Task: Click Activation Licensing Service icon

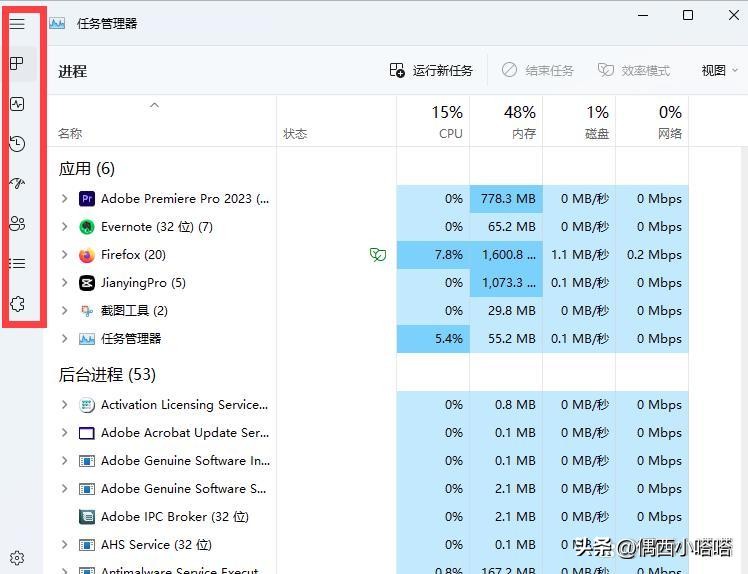Action: [x=87, y=405]
